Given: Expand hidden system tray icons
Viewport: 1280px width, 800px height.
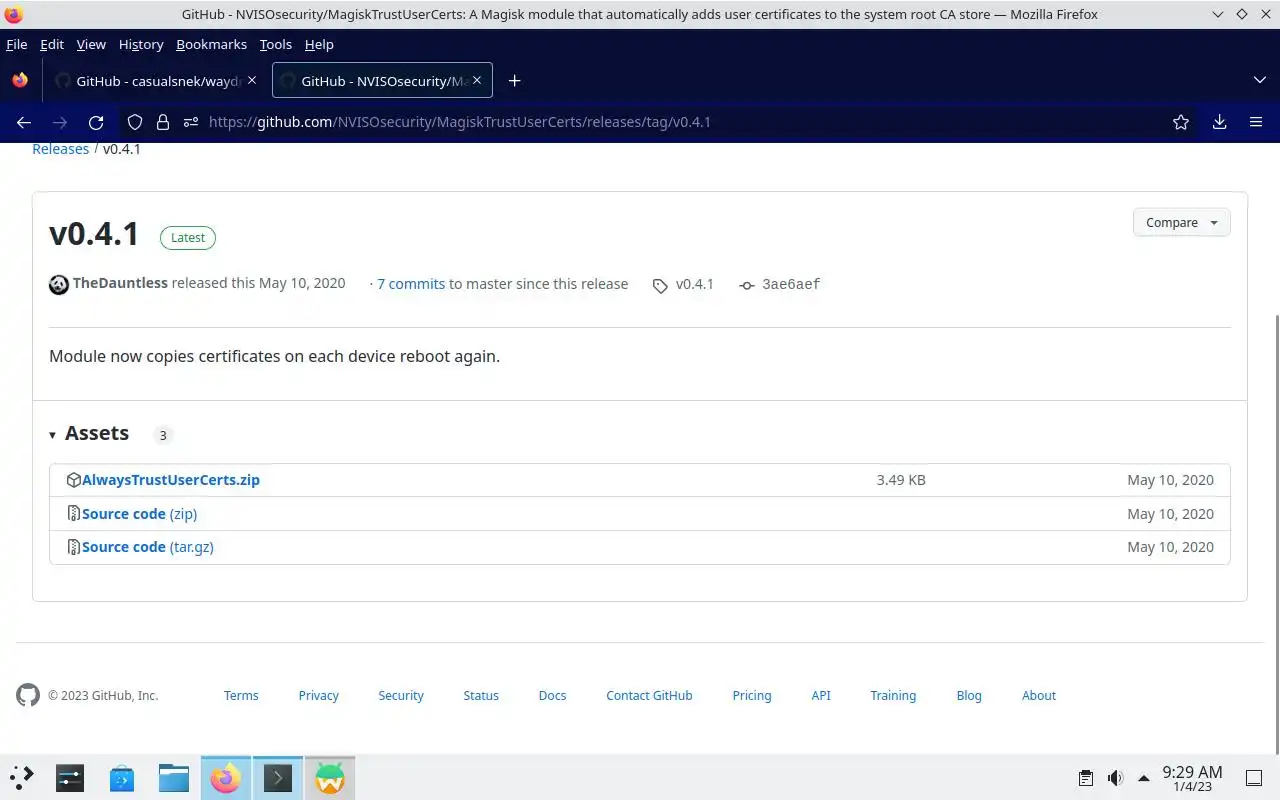Looking at the screenshot, I should tap(1144, 778).
